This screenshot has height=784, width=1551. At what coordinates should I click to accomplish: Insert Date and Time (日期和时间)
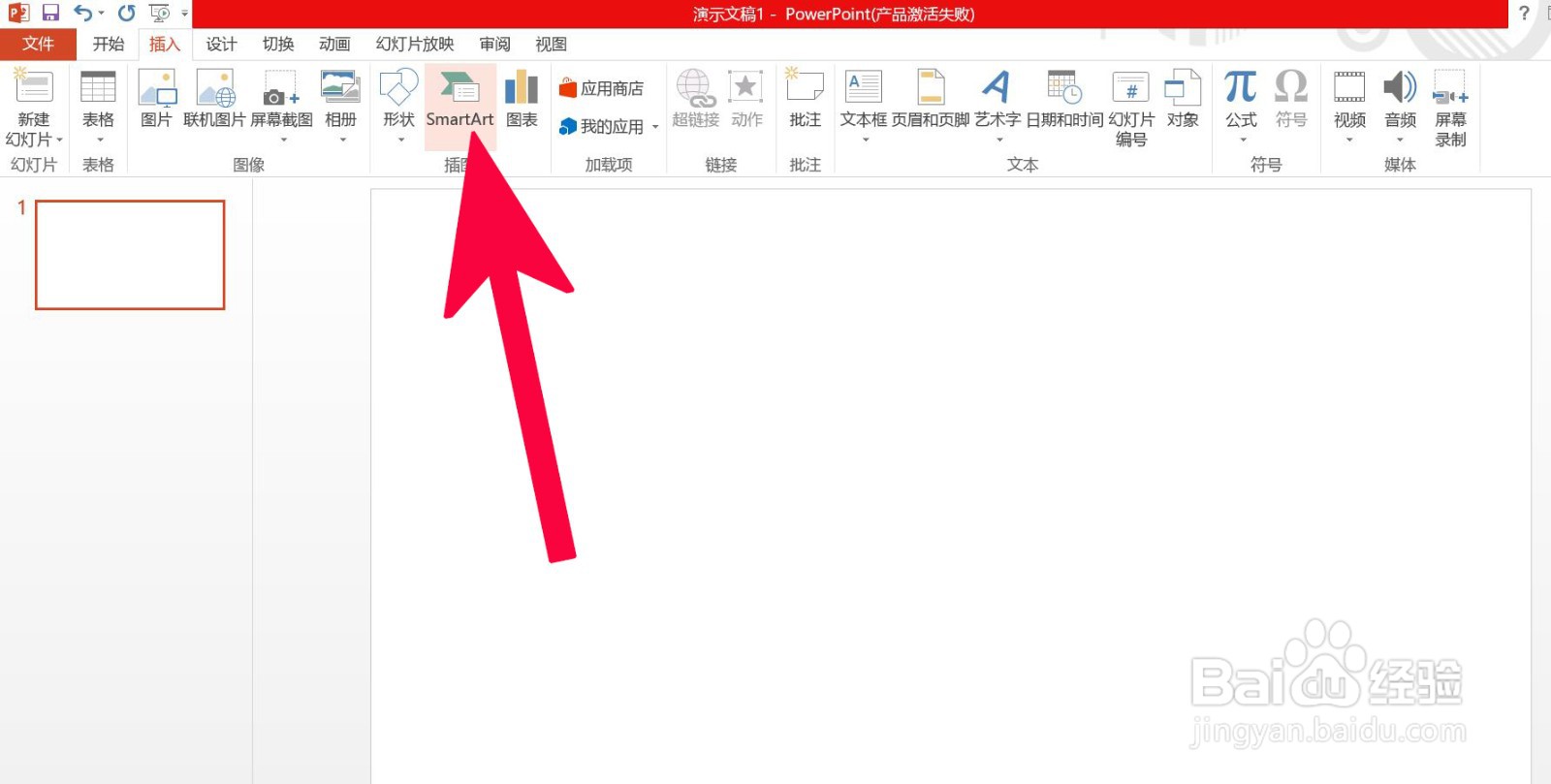[1064, 87]
